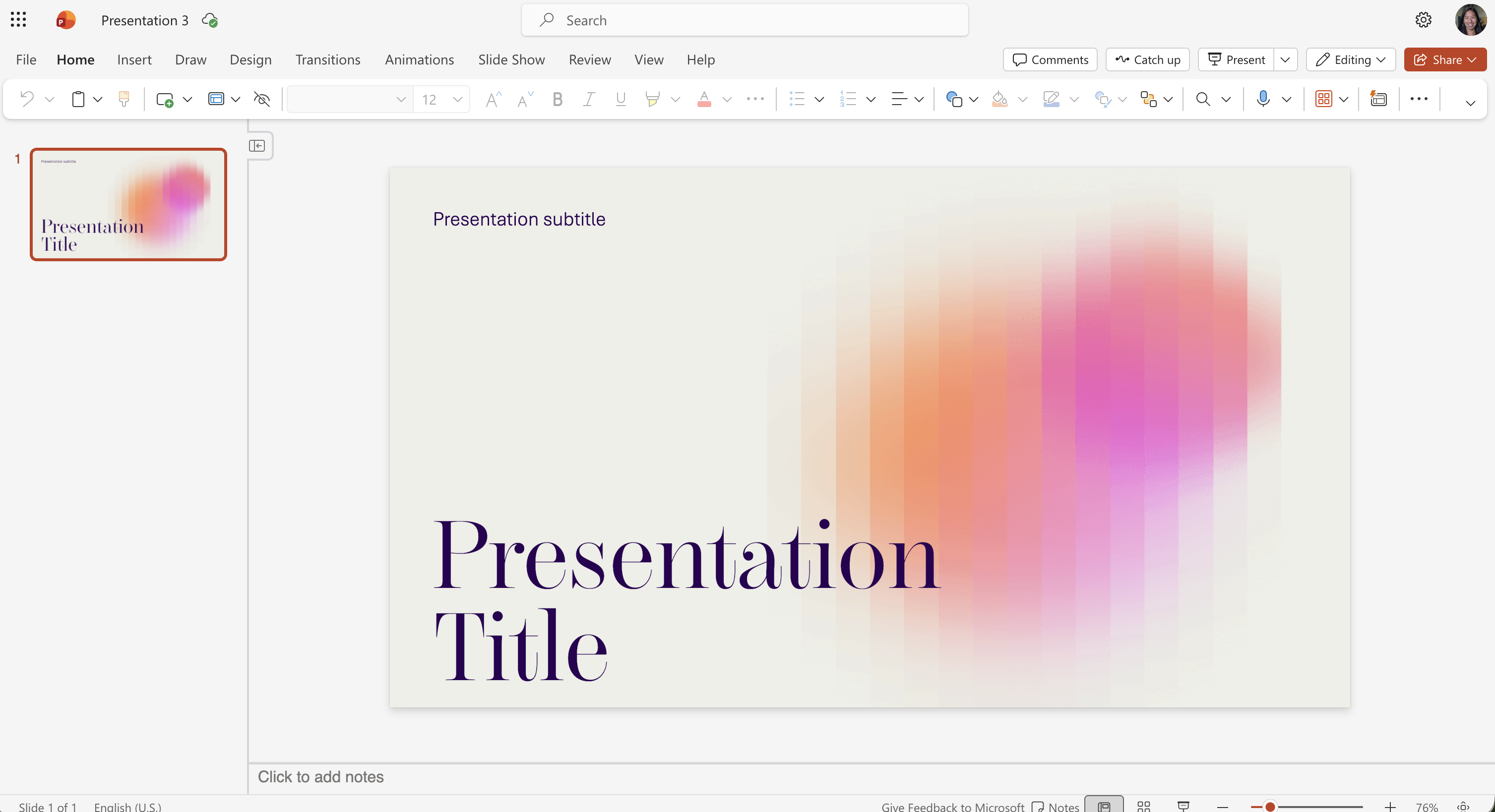The width and height of the screenshot is (1495, 812).
Task: Decrease the font size
Action: 525,99
